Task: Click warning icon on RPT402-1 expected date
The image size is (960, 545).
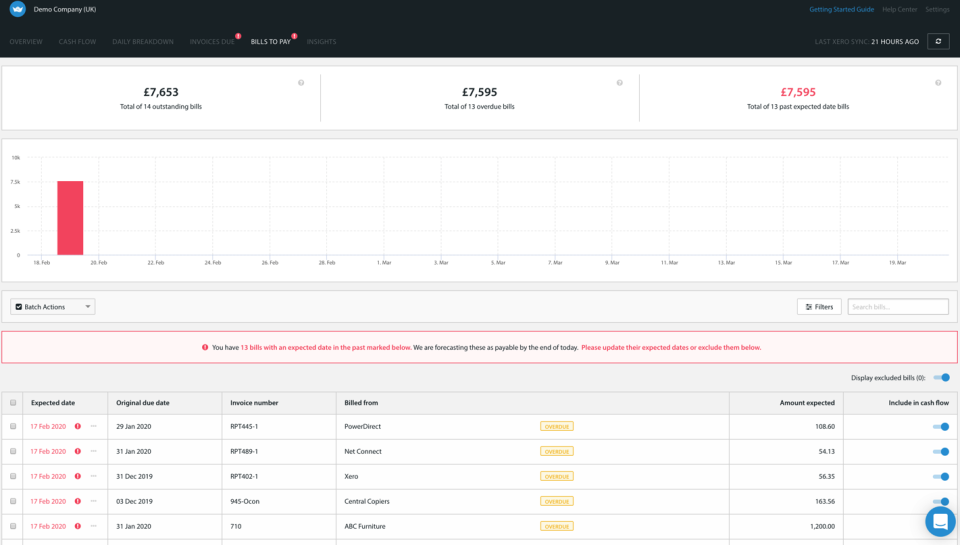Action: pyautogui.click(x=78, y=476)
